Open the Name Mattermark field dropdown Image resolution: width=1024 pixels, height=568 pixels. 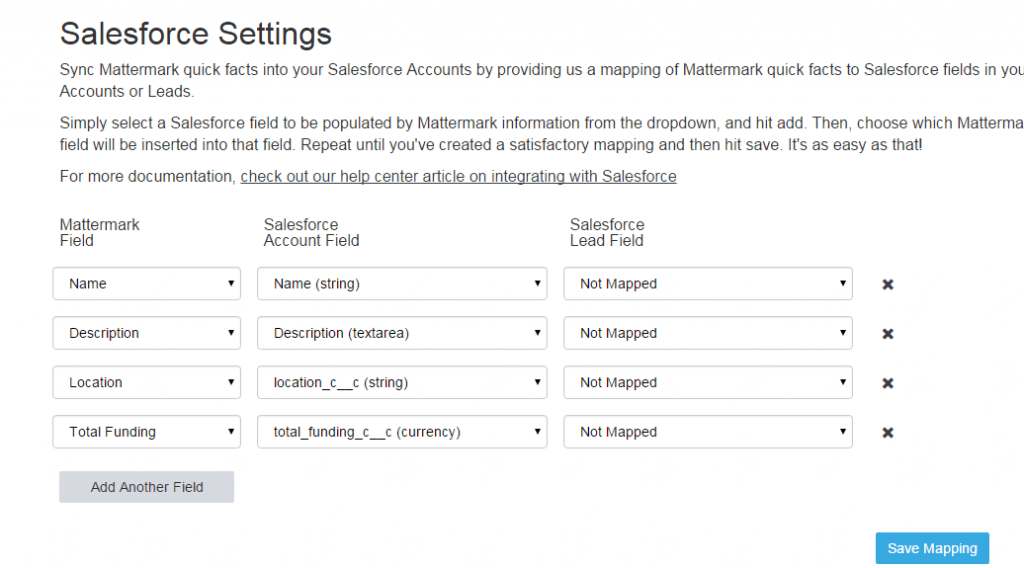(x=147, y=283)
